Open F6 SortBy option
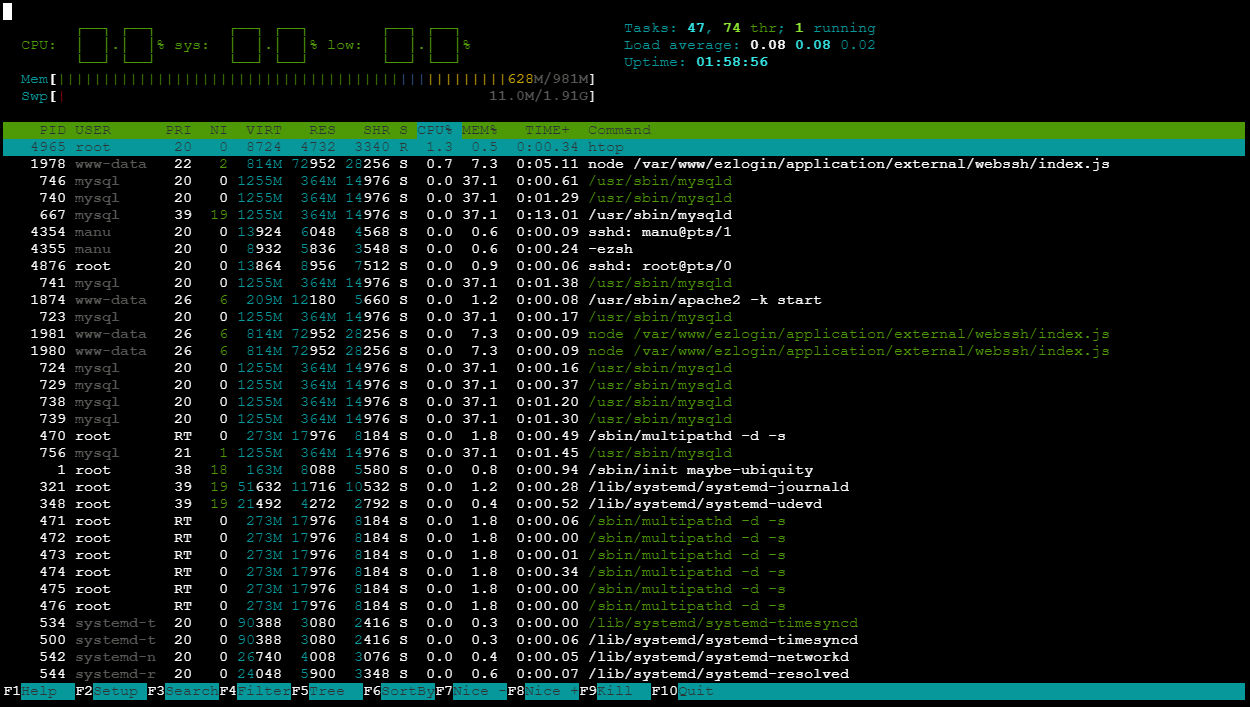This screenshot has height=707, width=1250. click(399, 691)
